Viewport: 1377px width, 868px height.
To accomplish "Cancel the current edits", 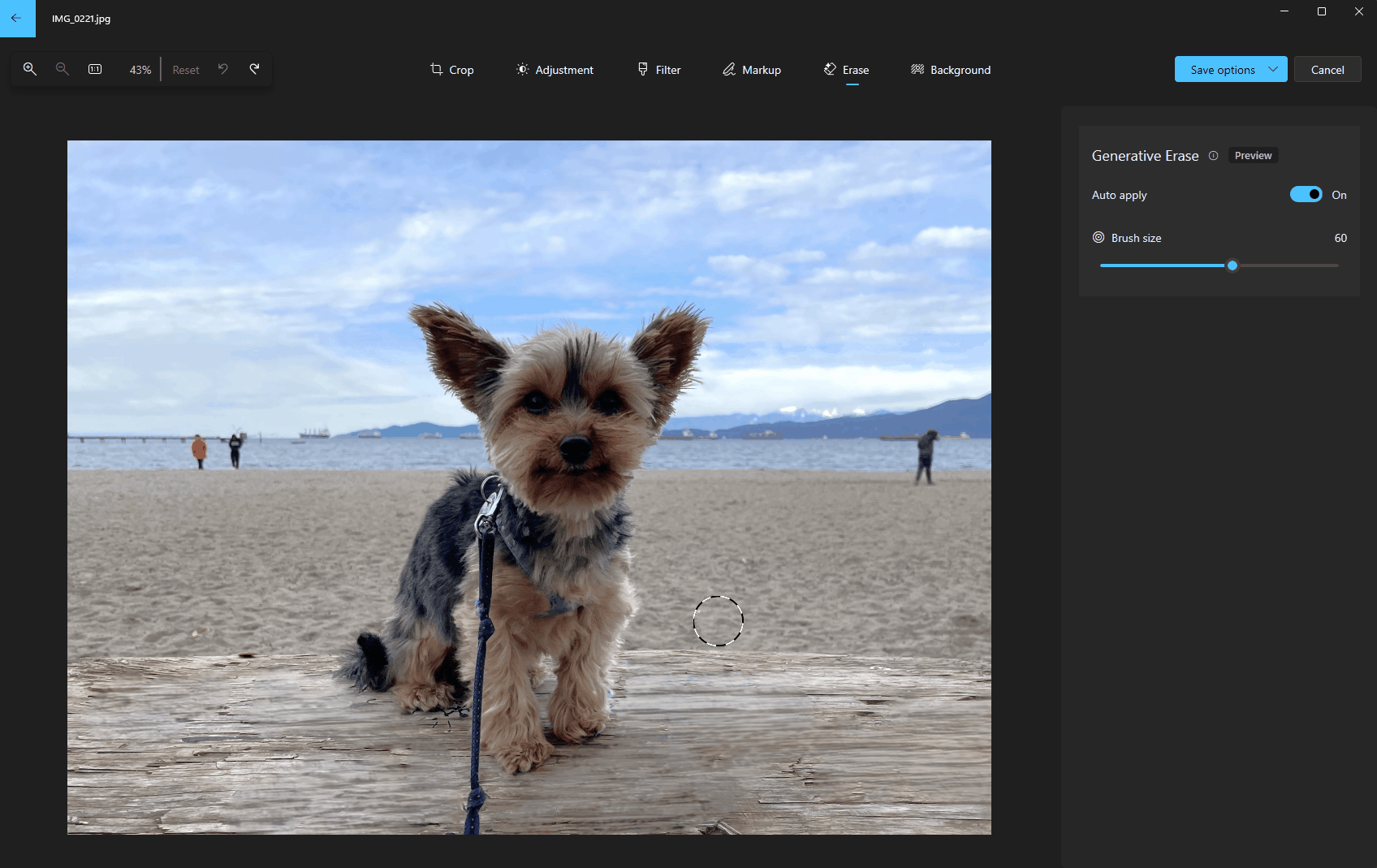I will tap(1327, 69).
